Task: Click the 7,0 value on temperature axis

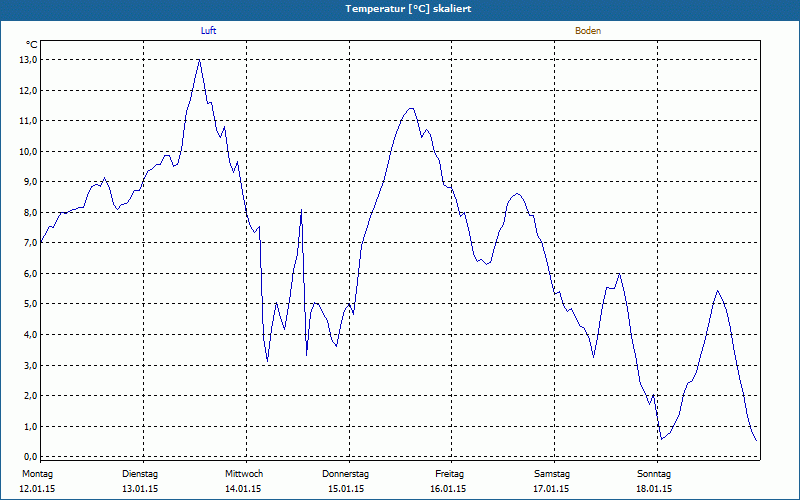Action: tap(30, 243)
